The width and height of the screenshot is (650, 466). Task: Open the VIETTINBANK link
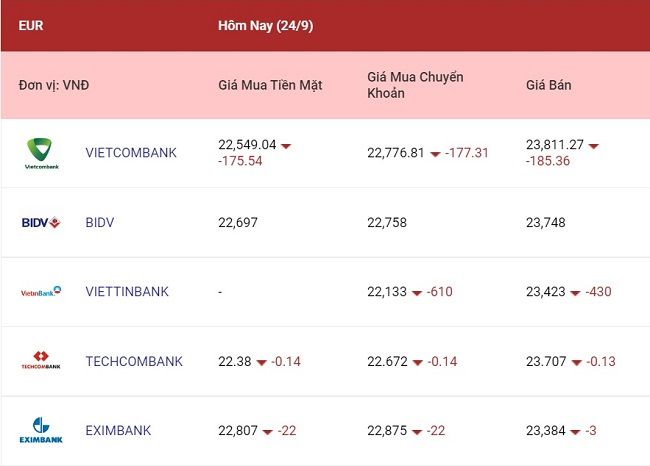127,291
